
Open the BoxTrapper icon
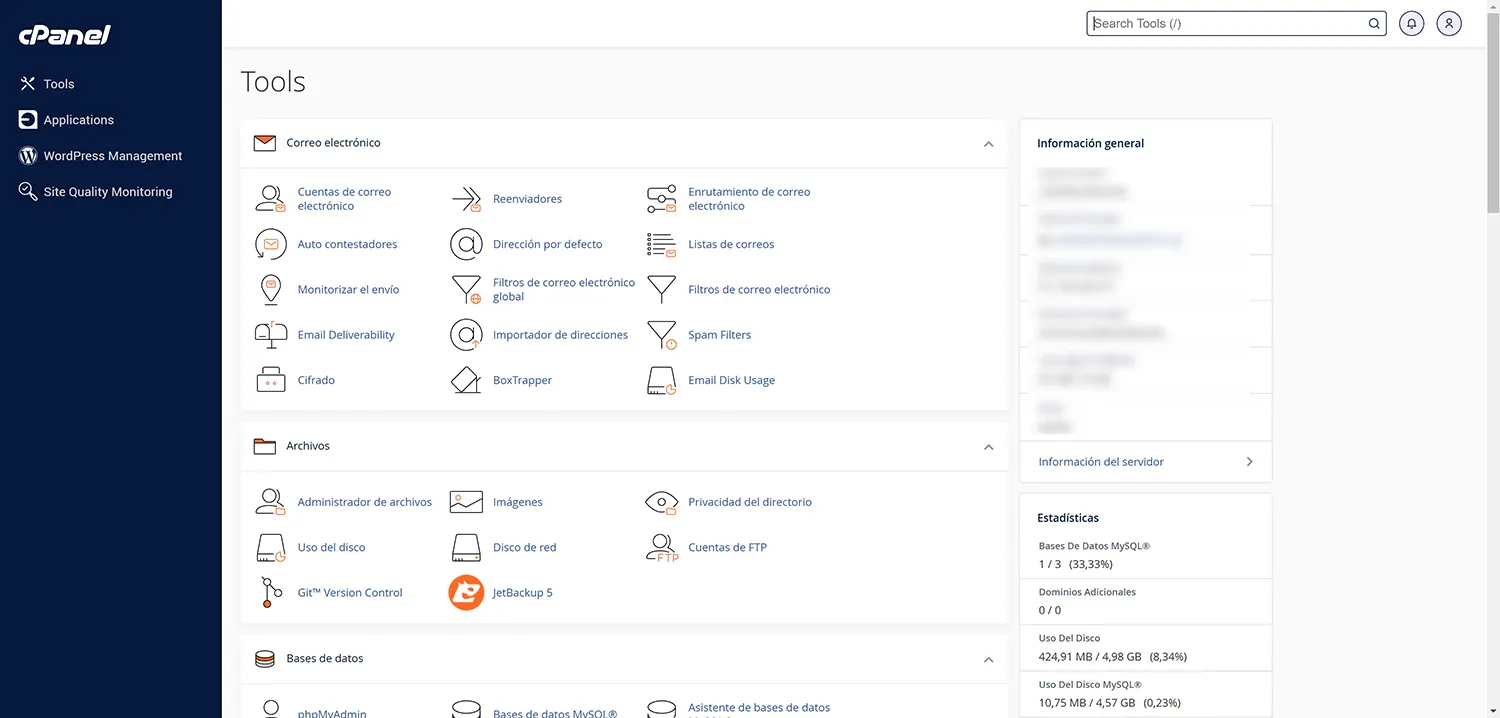click(522, 379)
